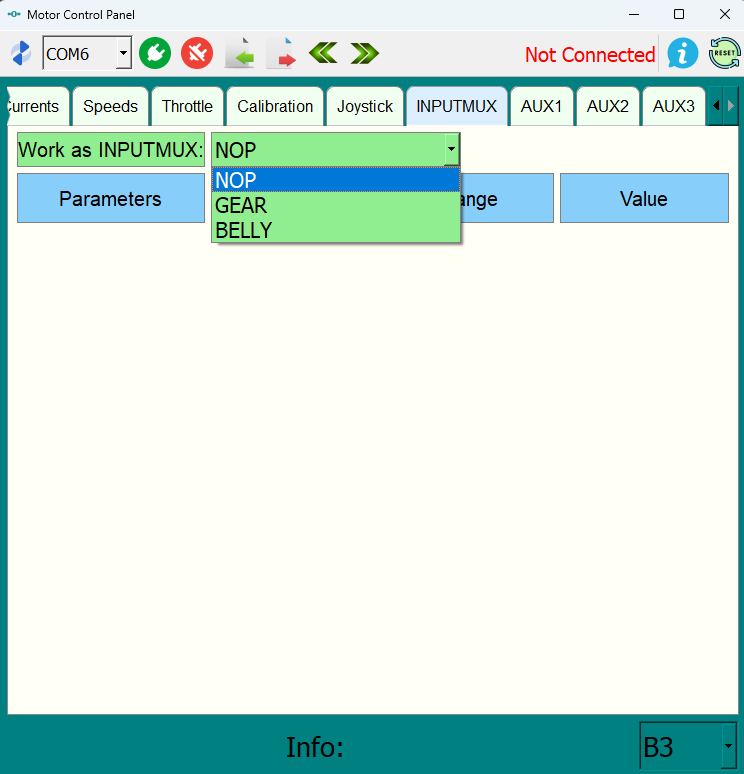This screenshot has height=774, width=744.
Task: Switch to the Calibration tab
Action: tap(275, 106)
